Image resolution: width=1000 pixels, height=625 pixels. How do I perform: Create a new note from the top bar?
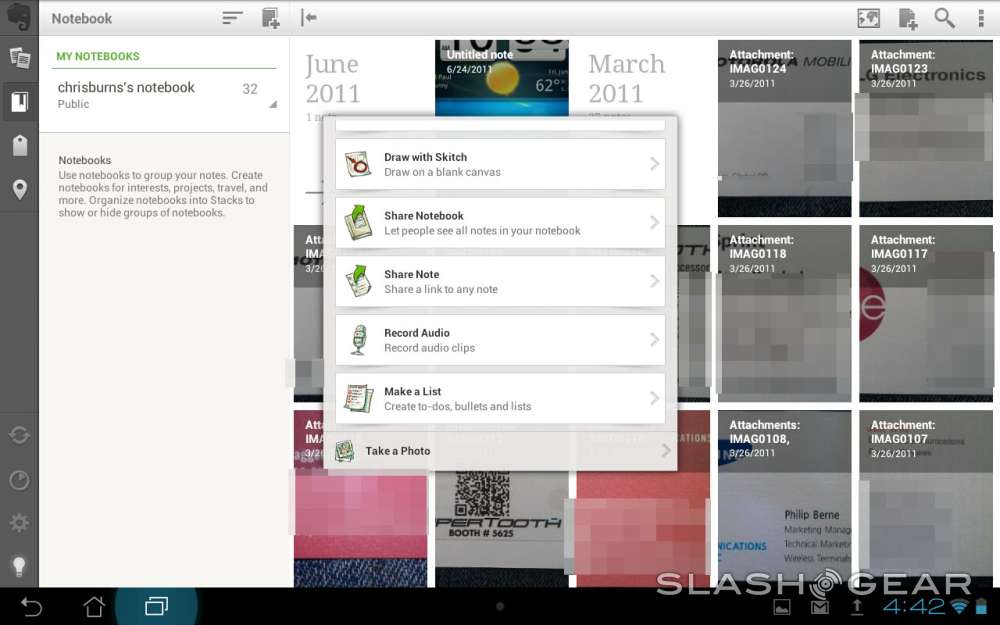pyautogui.click(x=908, y=18)
